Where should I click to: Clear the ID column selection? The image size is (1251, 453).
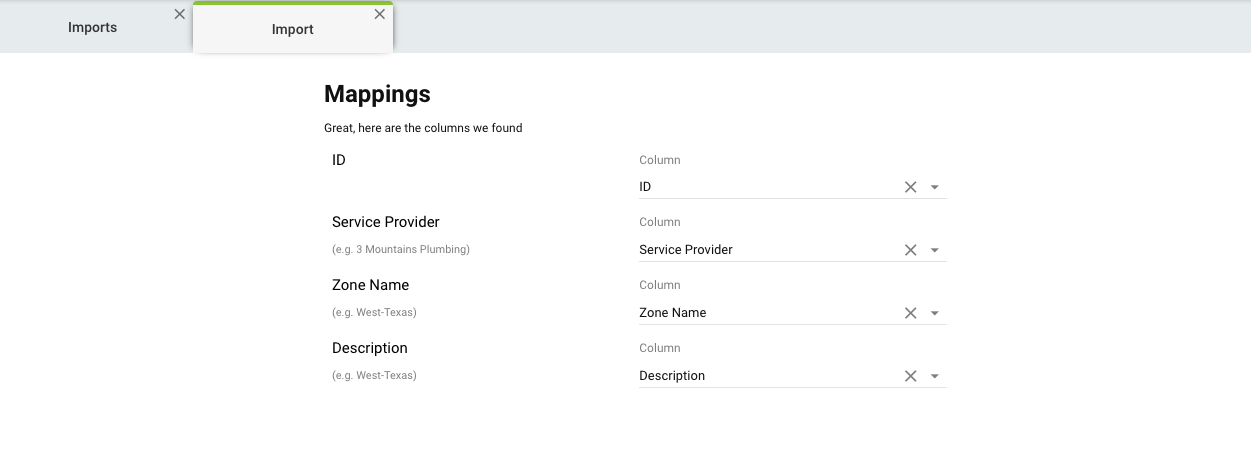tap(910, 187)
